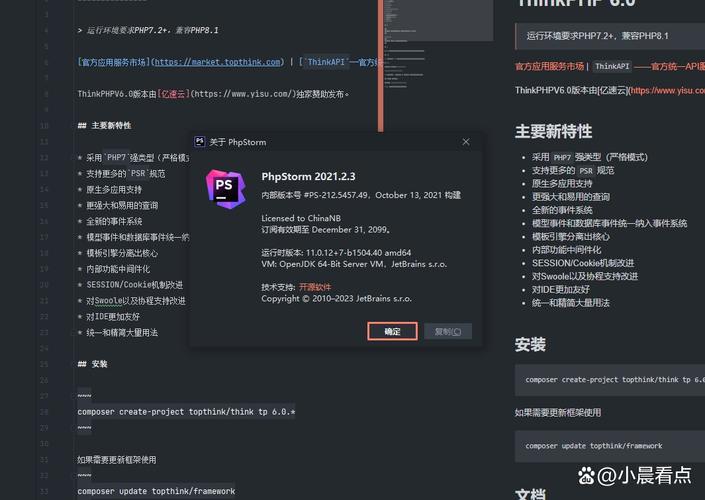Click the ThinkAPI badge in the preview pane
This screenshot has height=500, width=705.
612,67
